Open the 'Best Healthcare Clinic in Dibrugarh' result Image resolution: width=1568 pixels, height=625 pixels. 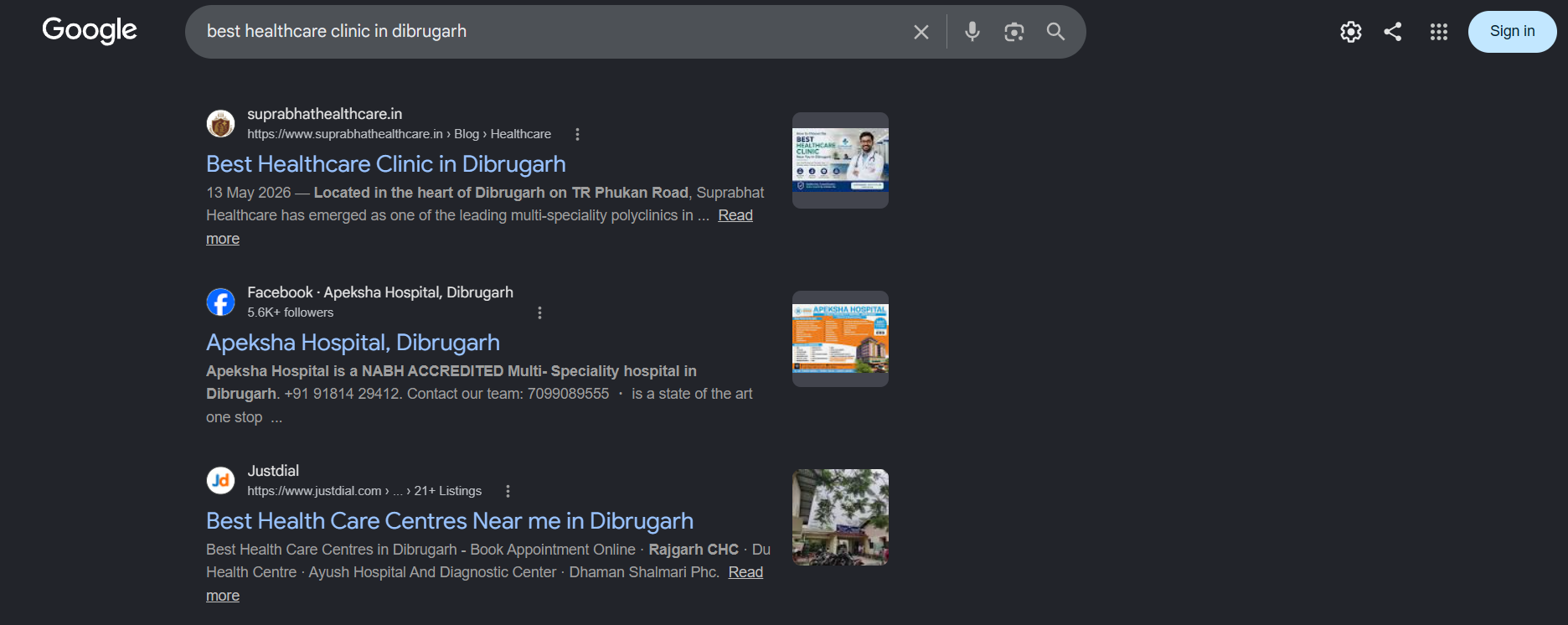point(386,164)
